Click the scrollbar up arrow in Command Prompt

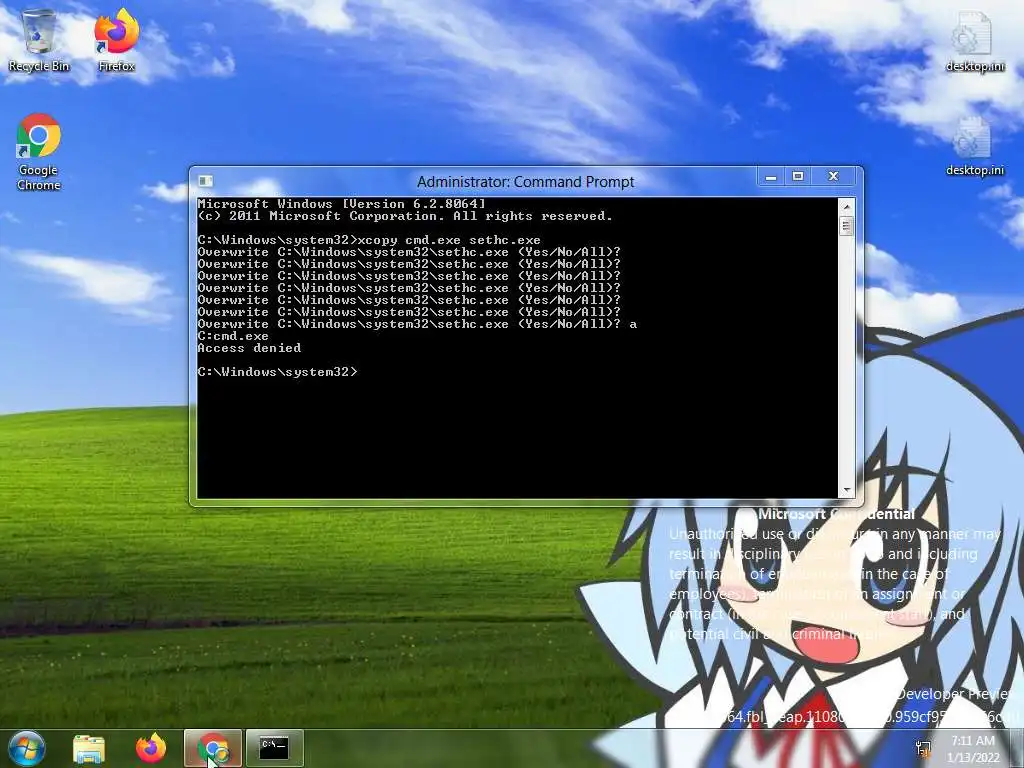point(846,206)
